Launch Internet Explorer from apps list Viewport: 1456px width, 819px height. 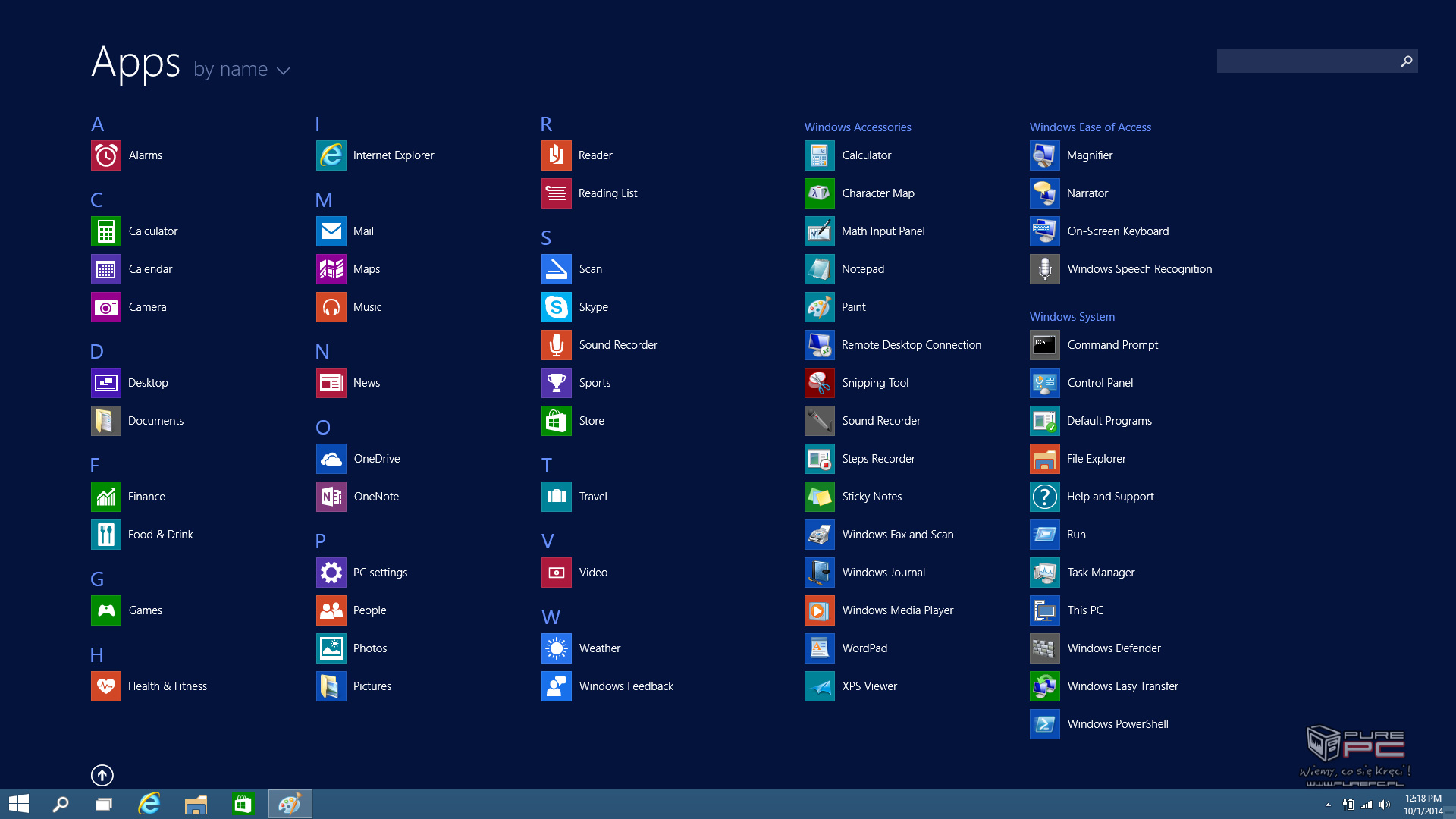coord(331,155)
